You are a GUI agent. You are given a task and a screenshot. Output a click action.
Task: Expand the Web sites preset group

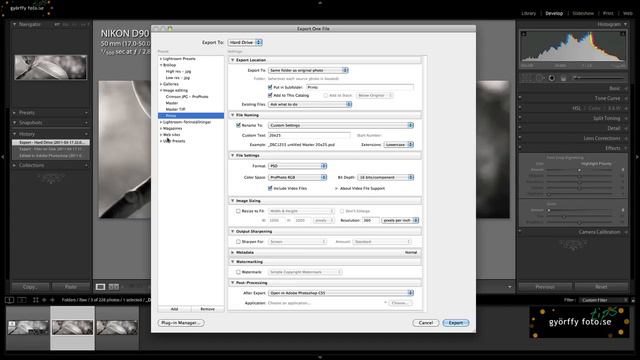[161, 134]
